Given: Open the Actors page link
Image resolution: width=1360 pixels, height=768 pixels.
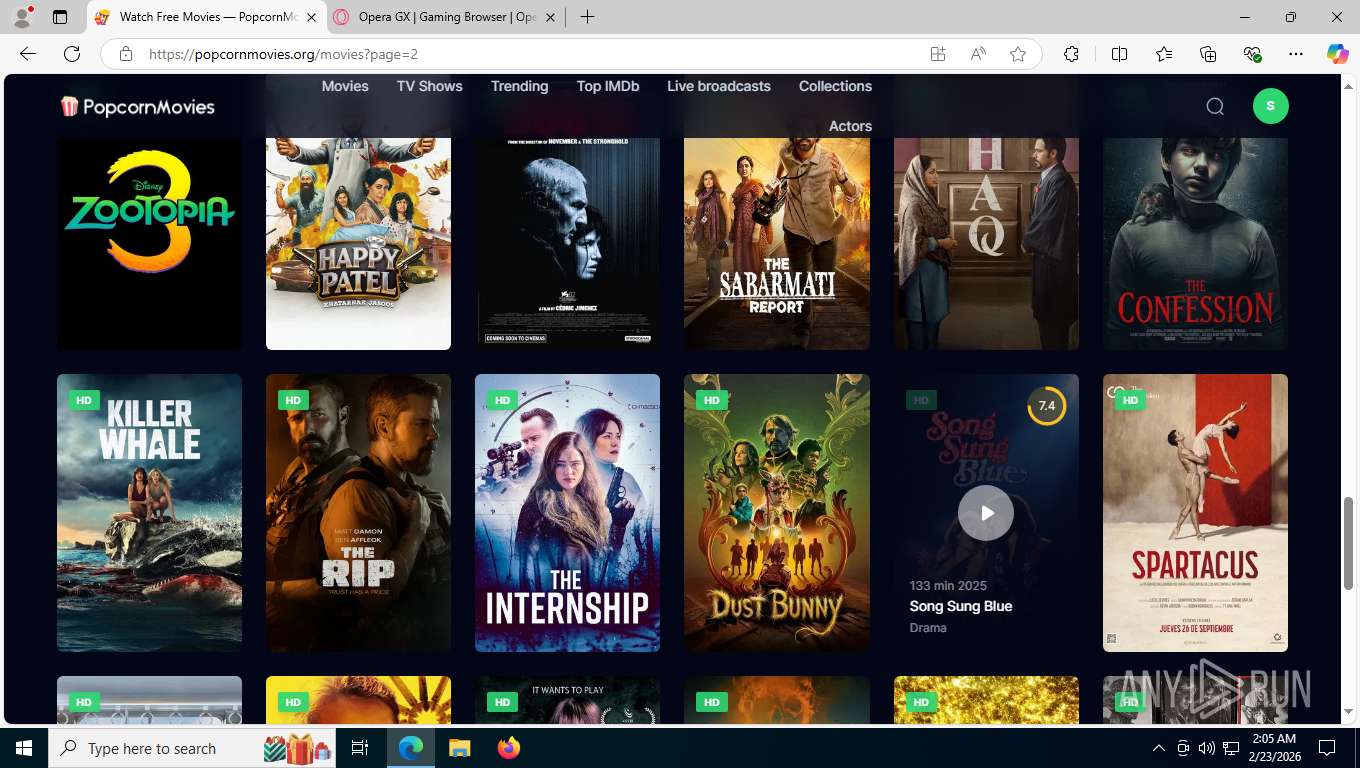Looking at the screenshot, I should point(850,126).
